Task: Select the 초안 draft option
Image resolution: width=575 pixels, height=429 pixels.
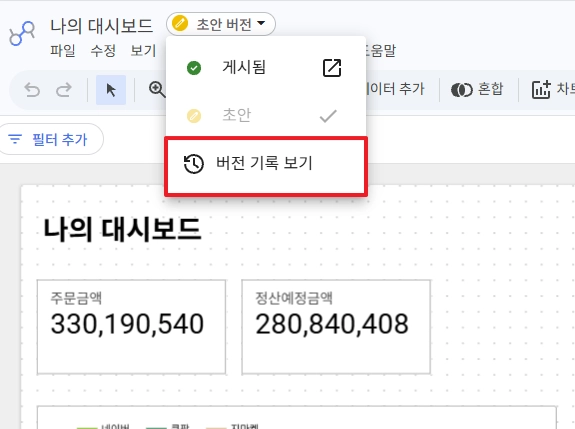Action: (266, 116)
